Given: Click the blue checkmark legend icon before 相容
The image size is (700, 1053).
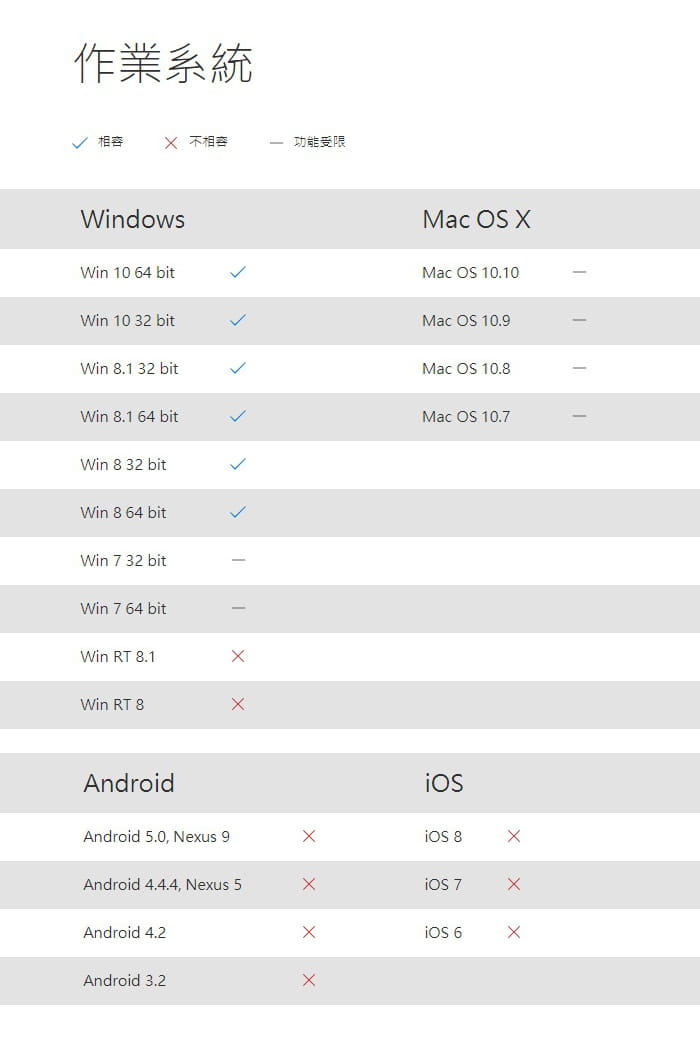Looking at the screenshot, I should (80, 142).
